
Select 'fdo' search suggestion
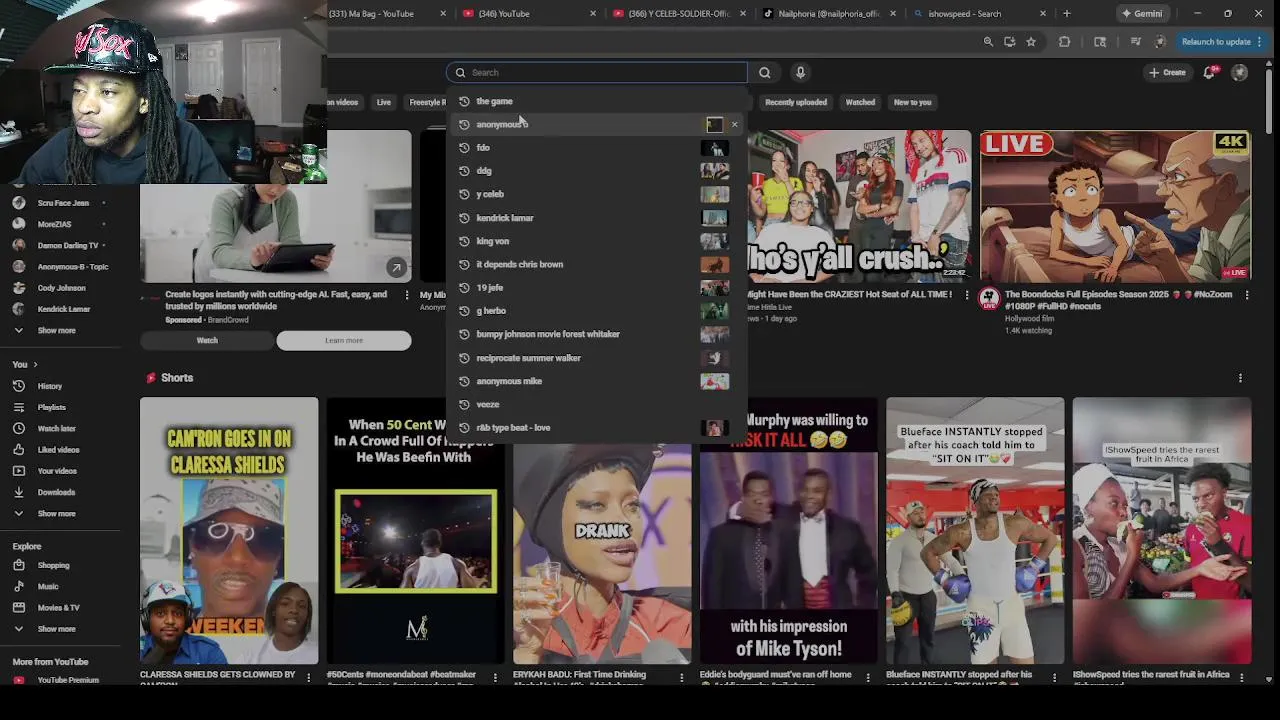click(x=596, y=148)
